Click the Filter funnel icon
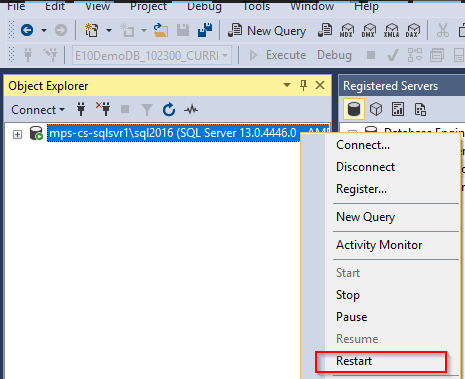 (147, 110)
